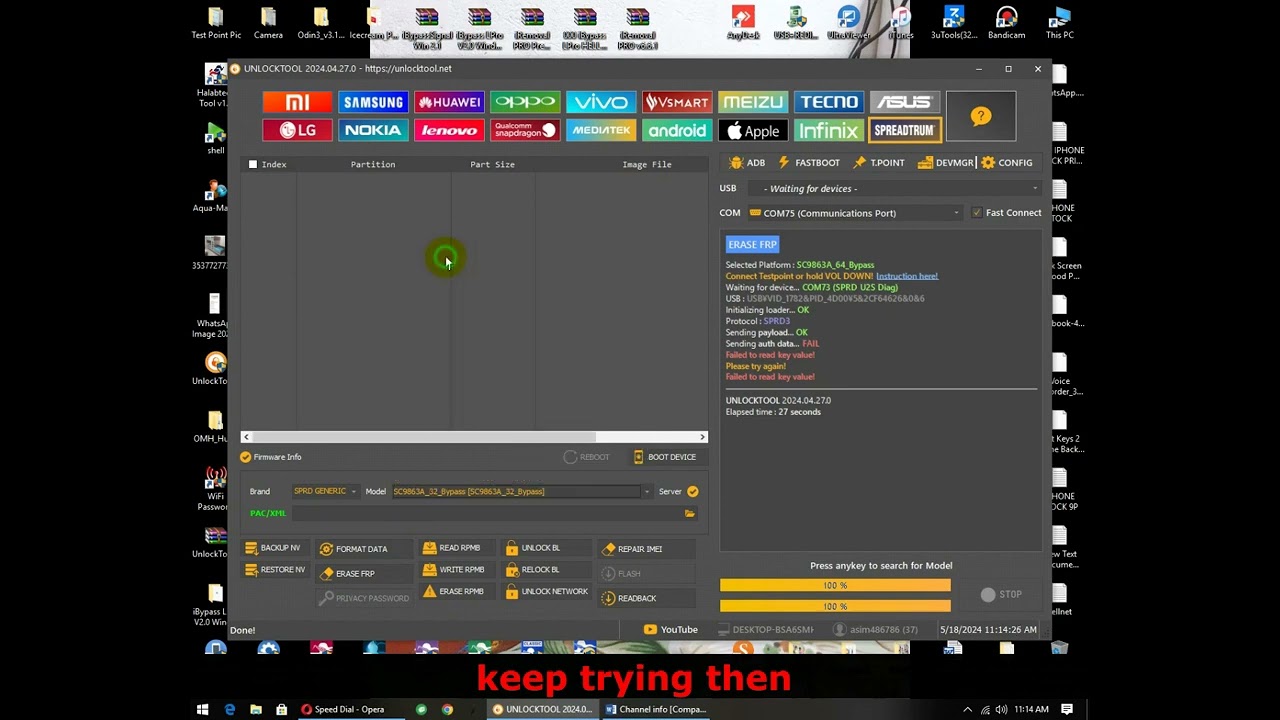Switch to the ADB tab
This screenshot has width=1280, height=720.
(x=748, y=162)
